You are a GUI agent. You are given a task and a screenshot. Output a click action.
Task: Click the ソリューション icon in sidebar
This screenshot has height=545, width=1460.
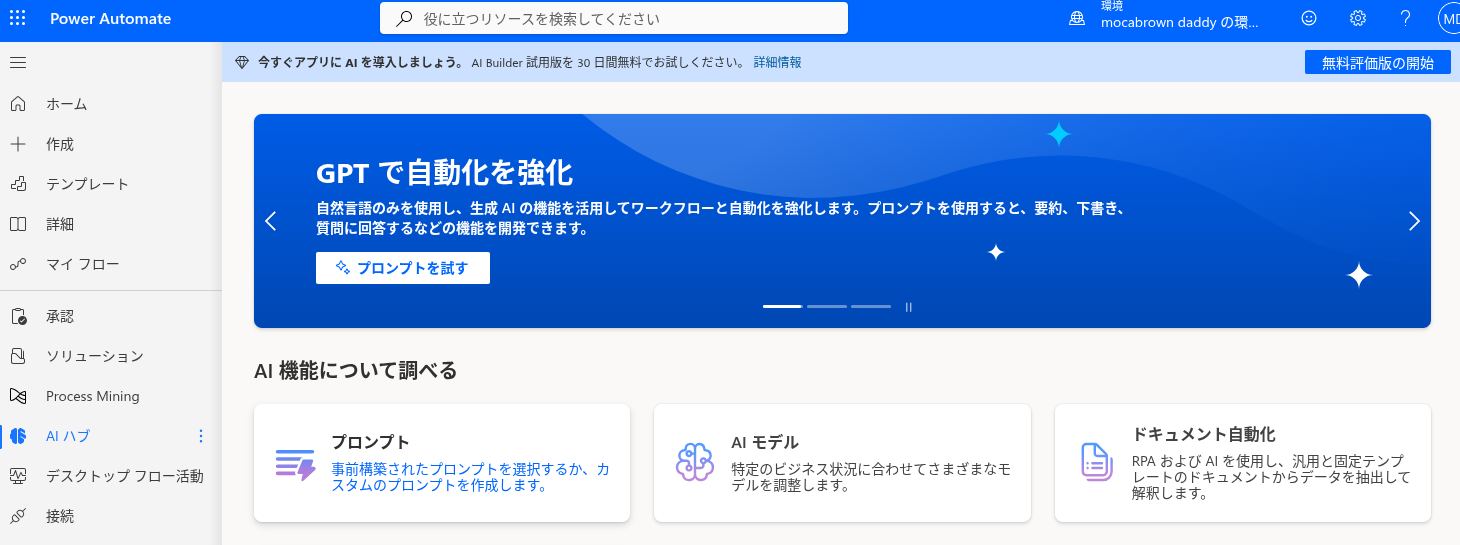coord(18,356)
